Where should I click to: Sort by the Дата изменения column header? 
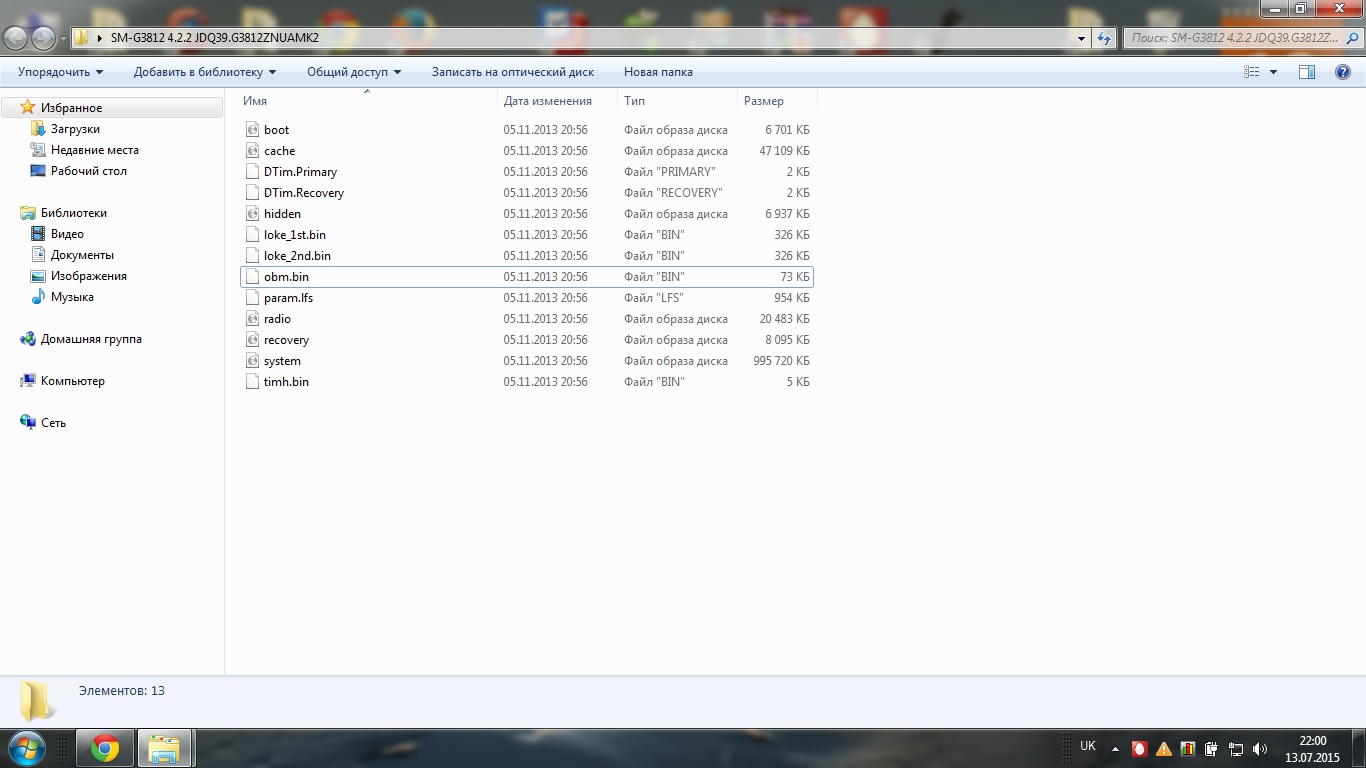pyautogui.click(x=547, y=101)
